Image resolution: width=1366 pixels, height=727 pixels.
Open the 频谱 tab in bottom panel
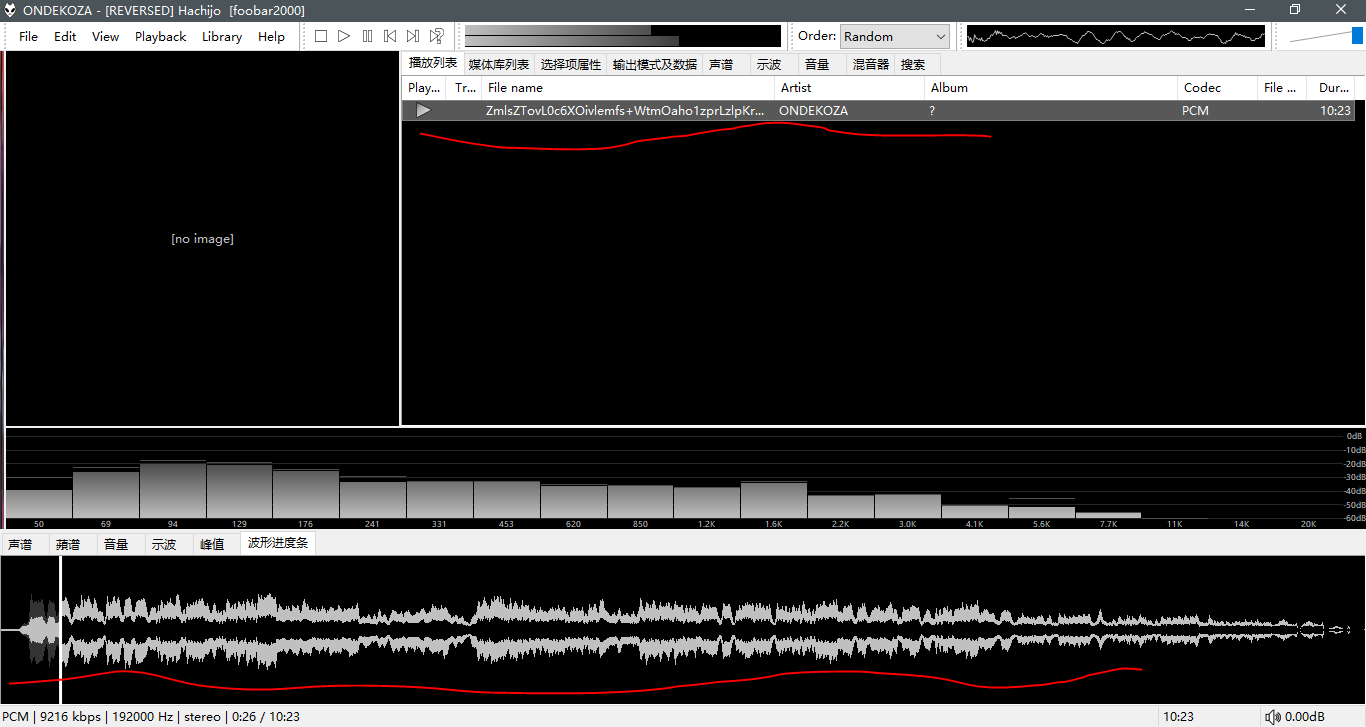(x=68, y=544)
